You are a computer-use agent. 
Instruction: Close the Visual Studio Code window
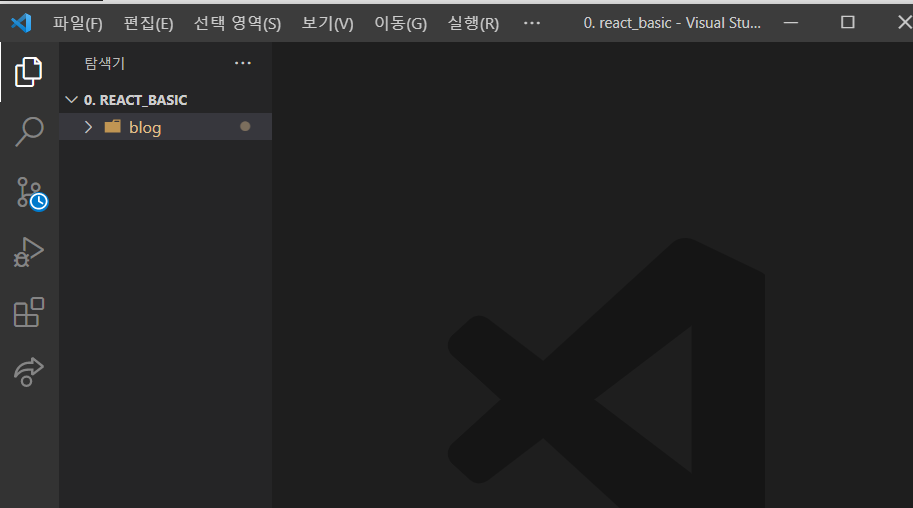pyautogui.click(x=904, y=23)
